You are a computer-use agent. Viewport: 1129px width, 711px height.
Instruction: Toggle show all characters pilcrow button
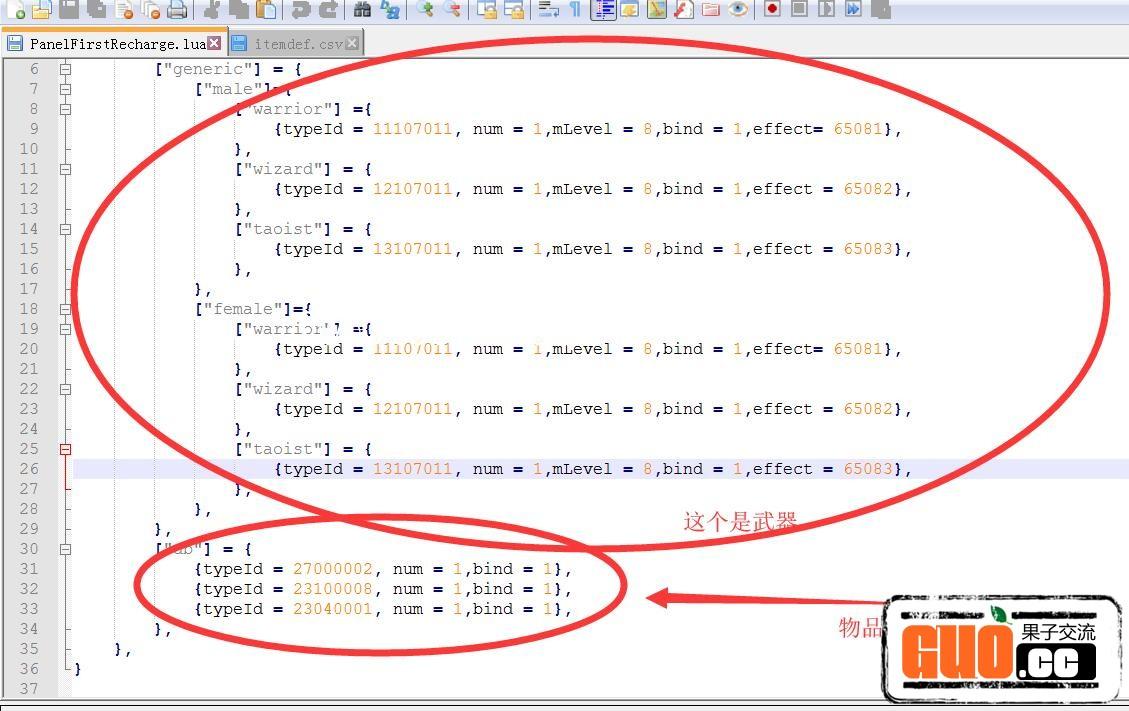[575, 10]
